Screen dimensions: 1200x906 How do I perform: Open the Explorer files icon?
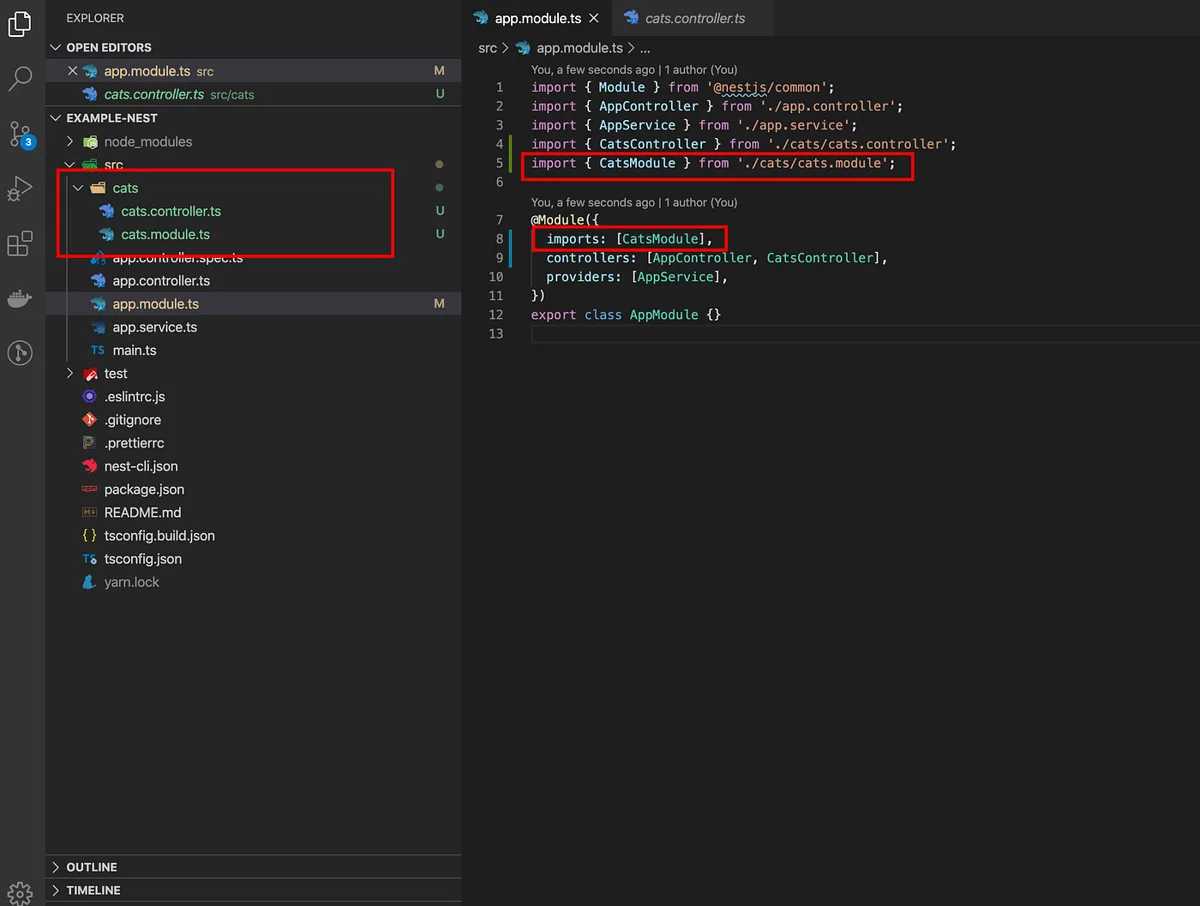20,24
